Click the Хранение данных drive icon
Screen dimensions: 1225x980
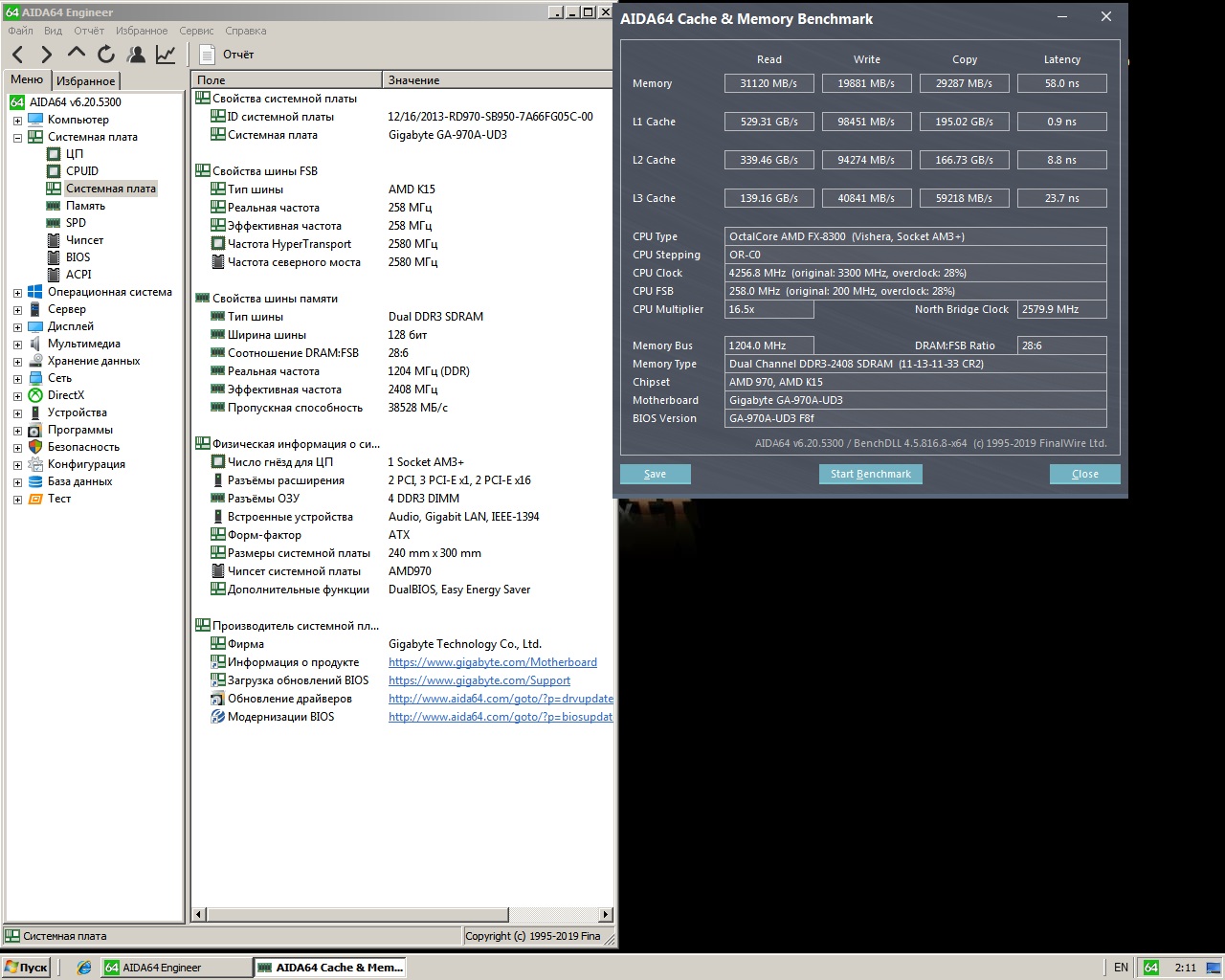(x=35, y=361)
